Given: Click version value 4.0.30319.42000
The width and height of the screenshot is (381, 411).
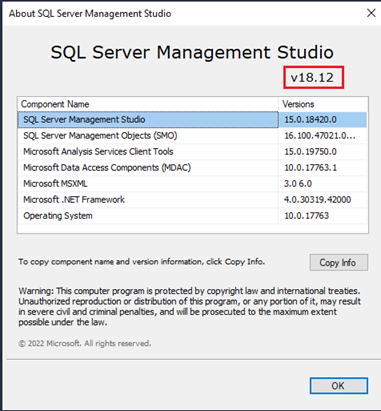Looking at the screenshot, I should coord(317,200).
